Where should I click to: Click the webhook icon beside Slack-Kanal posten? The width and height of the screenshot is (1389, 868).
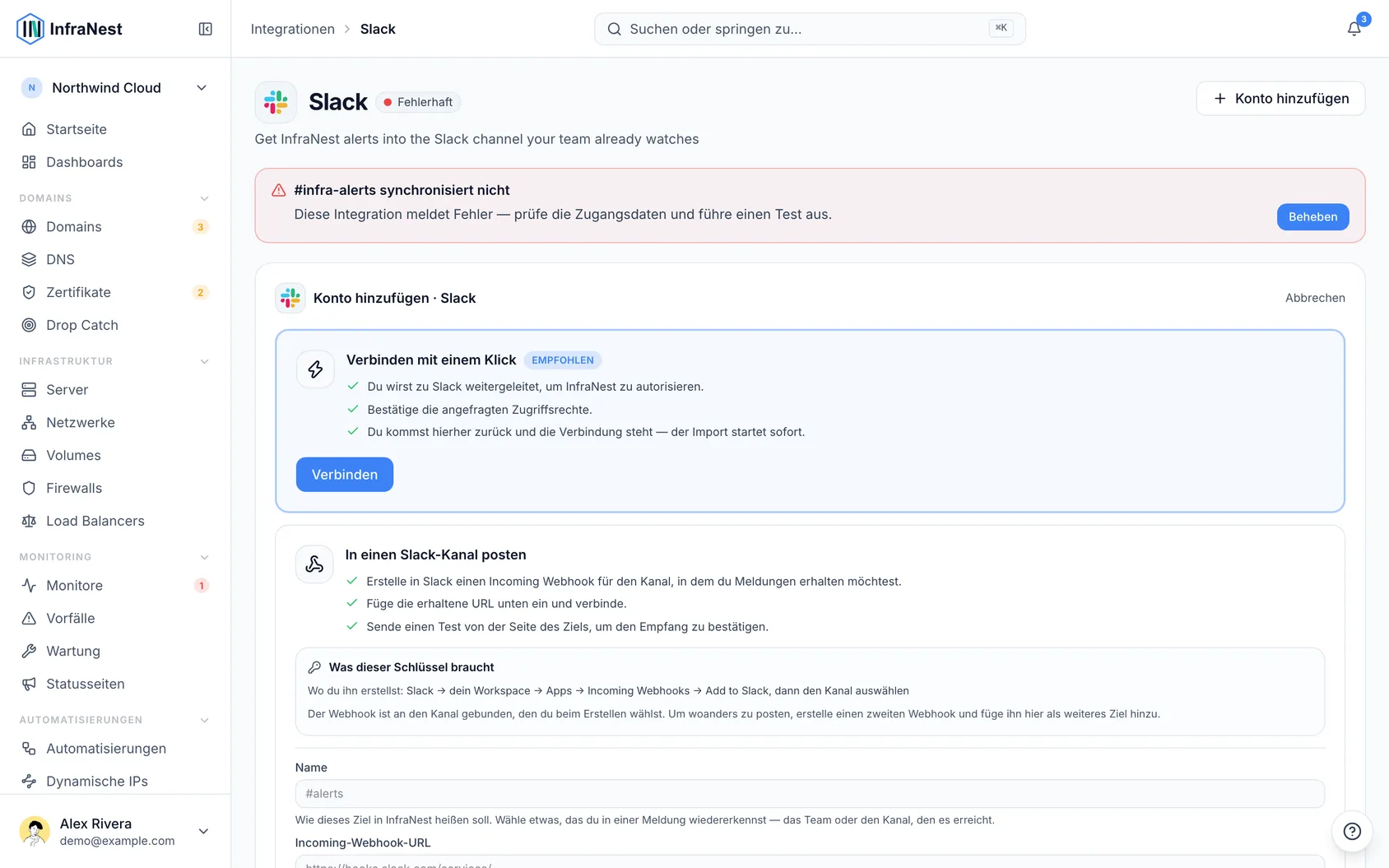click(x=314, y=564)
